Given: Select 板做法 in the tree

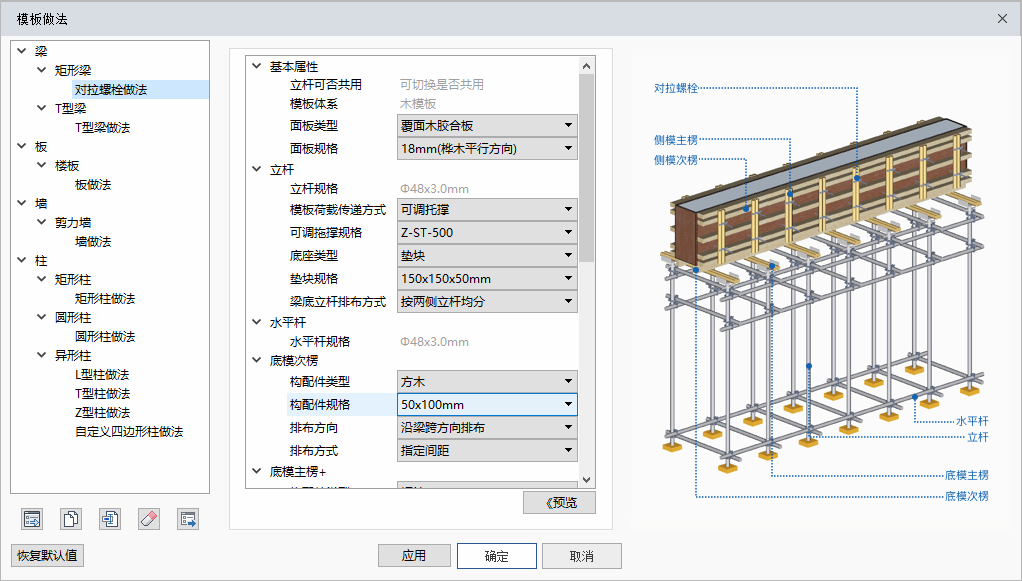Looking at the screenshot, I should [x=93, y=185].
